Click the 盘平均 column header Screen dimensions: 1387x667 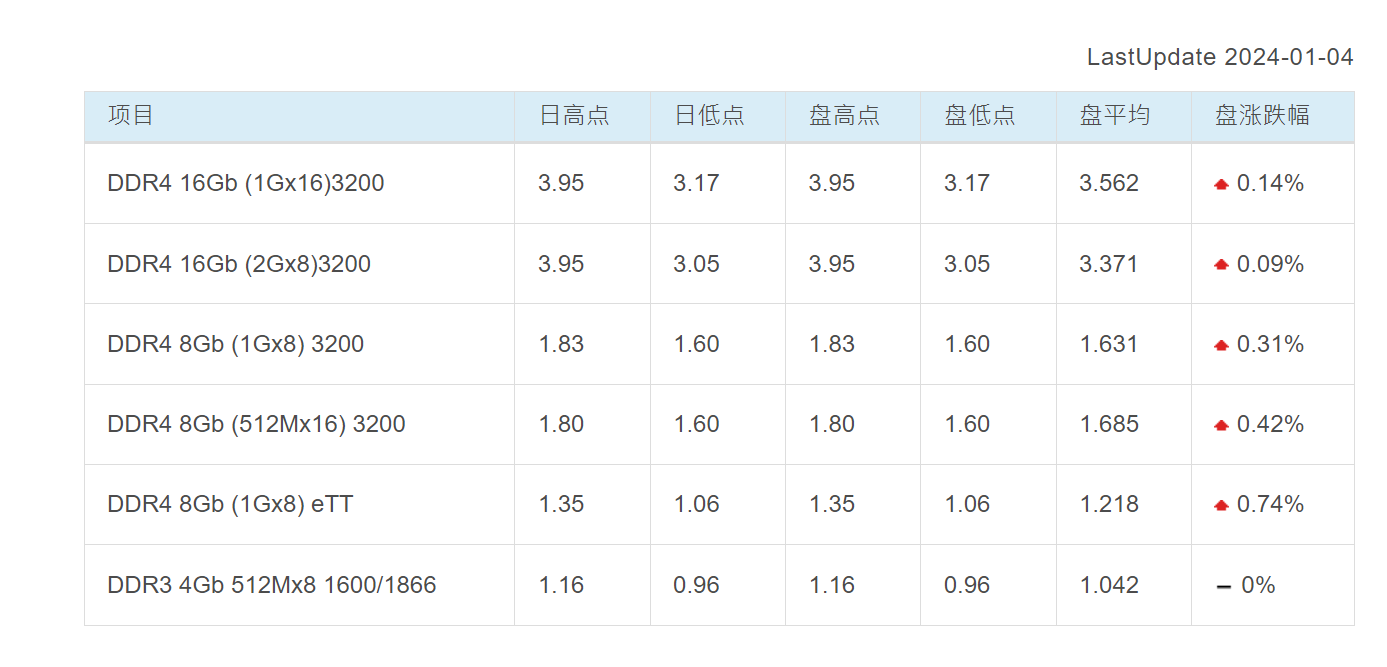(1114, 115)
